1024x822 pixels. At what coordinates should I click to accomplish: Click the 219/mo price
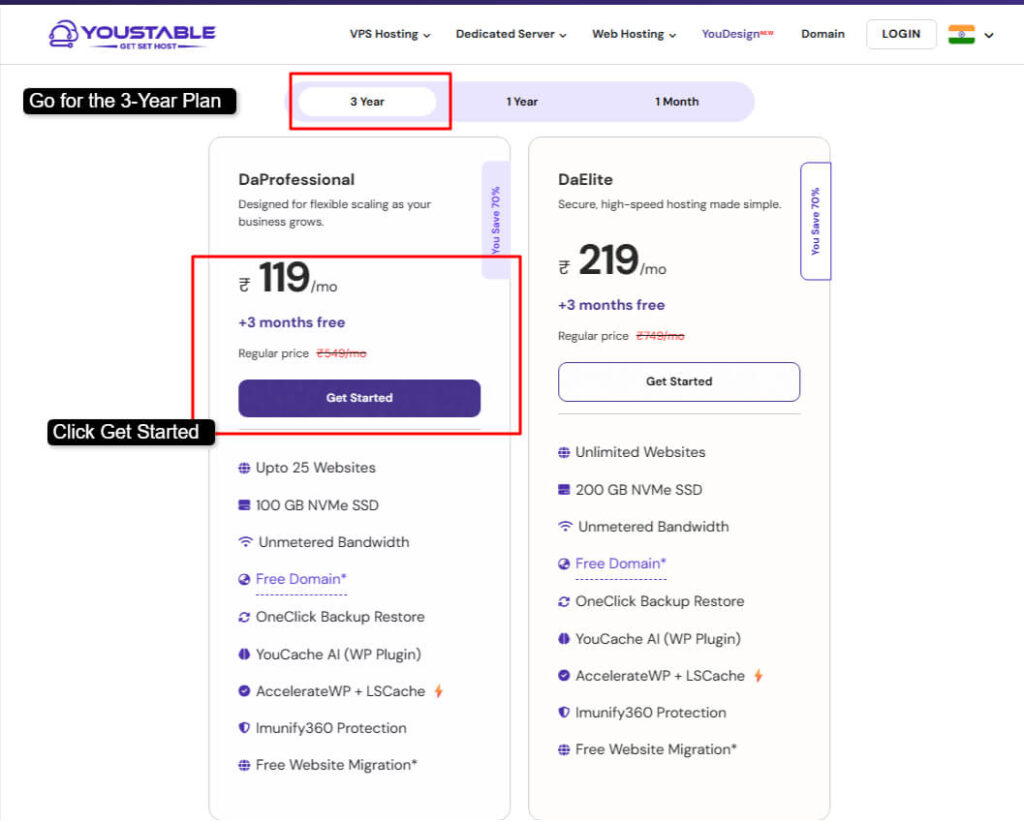click(612, 261)
